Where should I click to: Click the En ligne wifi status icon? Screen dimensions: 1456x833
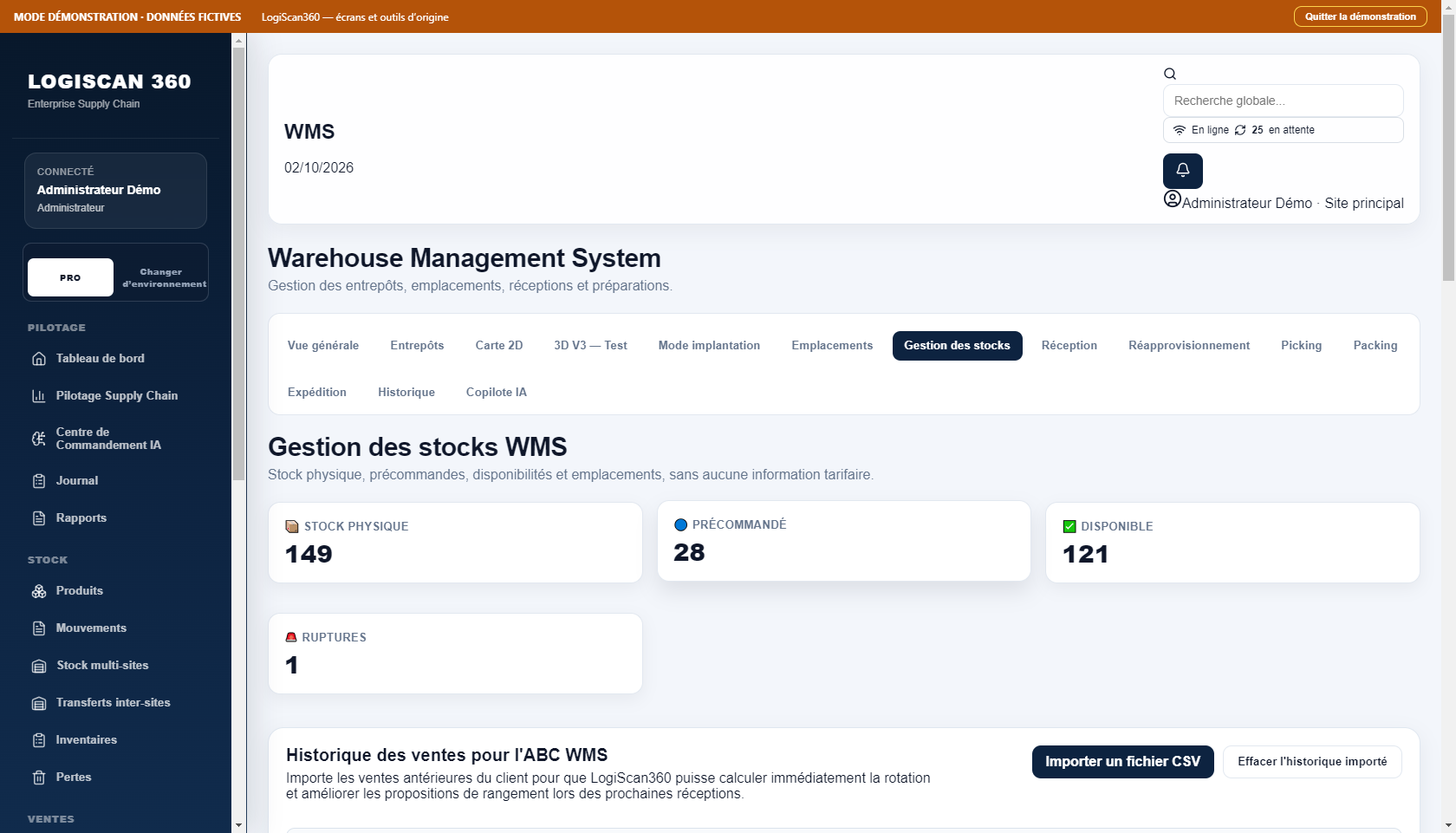tap(1180, 130)
